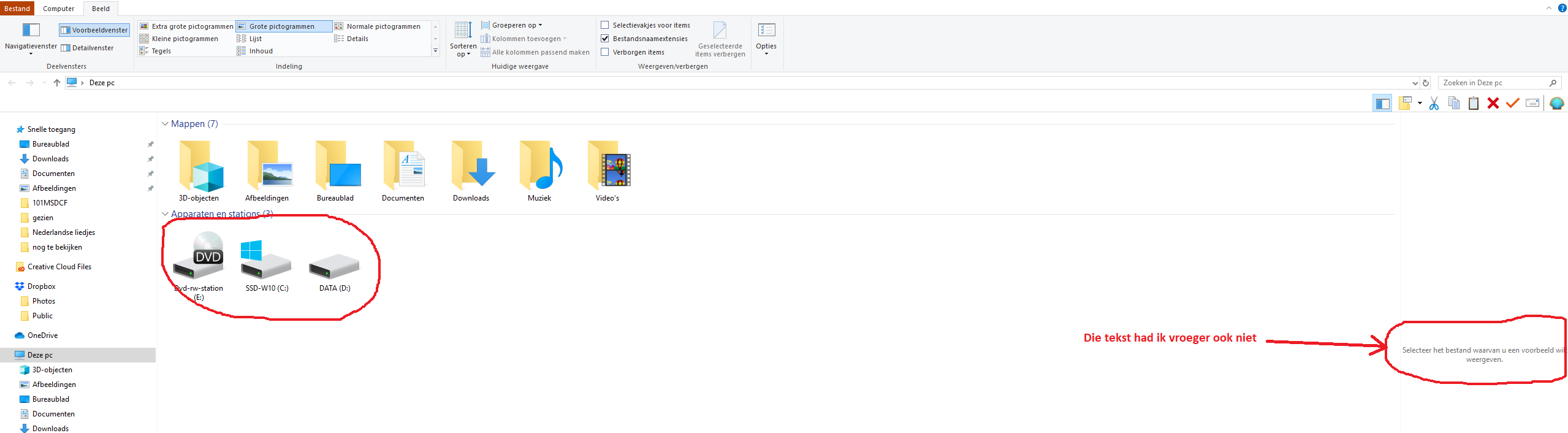Toggle Verborgen items checkbox
The width and height of the screenshot is (1568, 433).
605,52
